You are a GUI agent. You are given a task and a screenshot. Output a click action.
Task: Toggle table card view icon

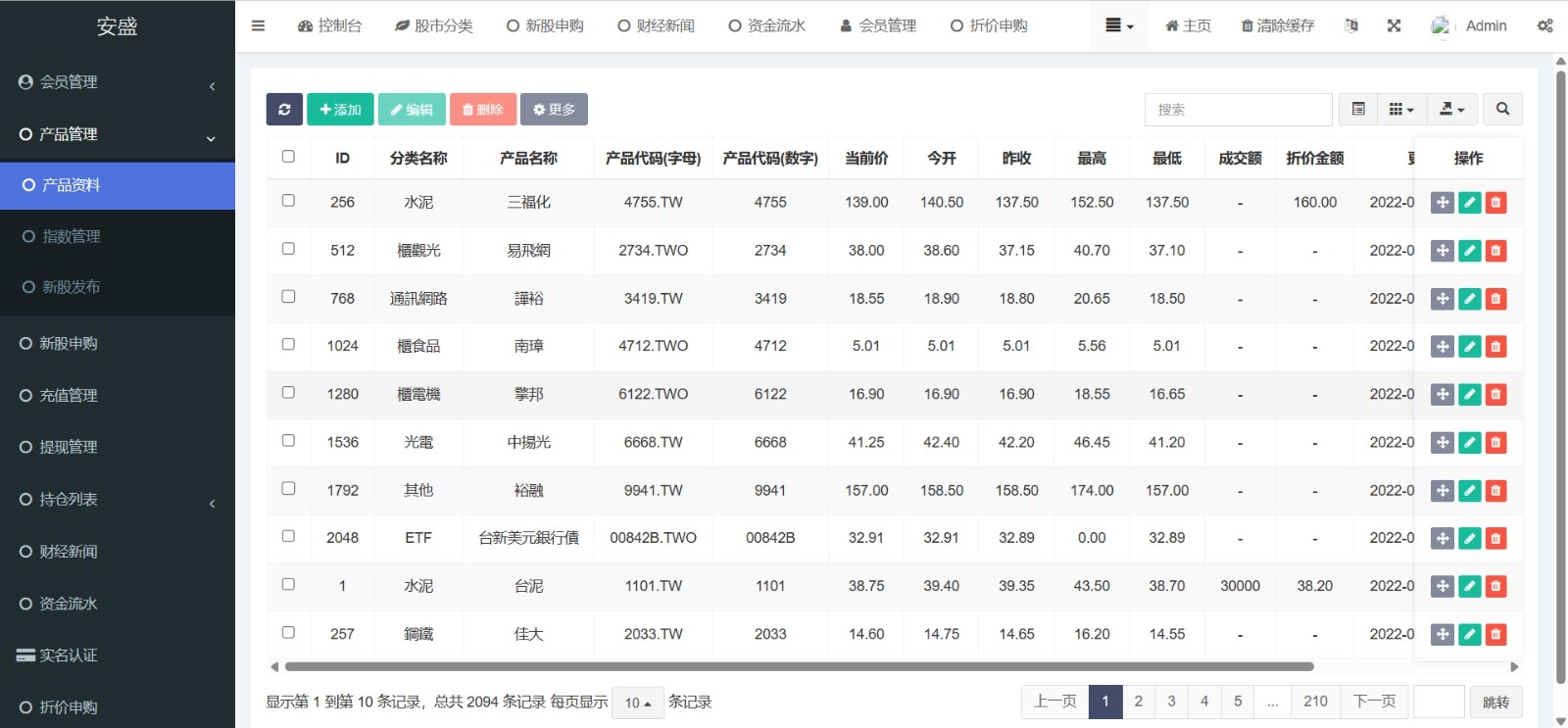point(1358,110)
